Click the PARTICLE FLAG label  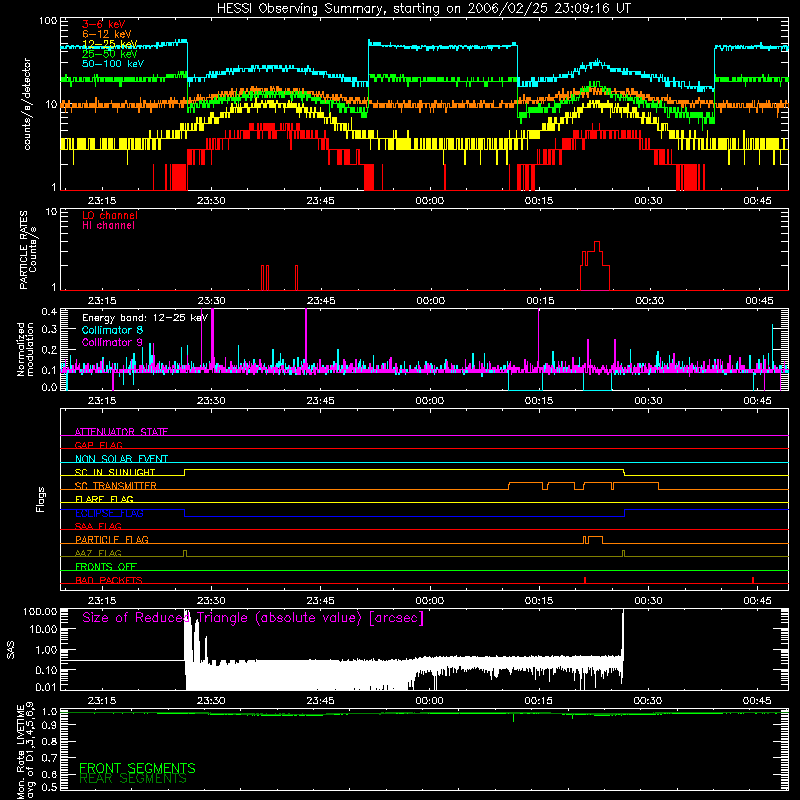click(112, 539)
